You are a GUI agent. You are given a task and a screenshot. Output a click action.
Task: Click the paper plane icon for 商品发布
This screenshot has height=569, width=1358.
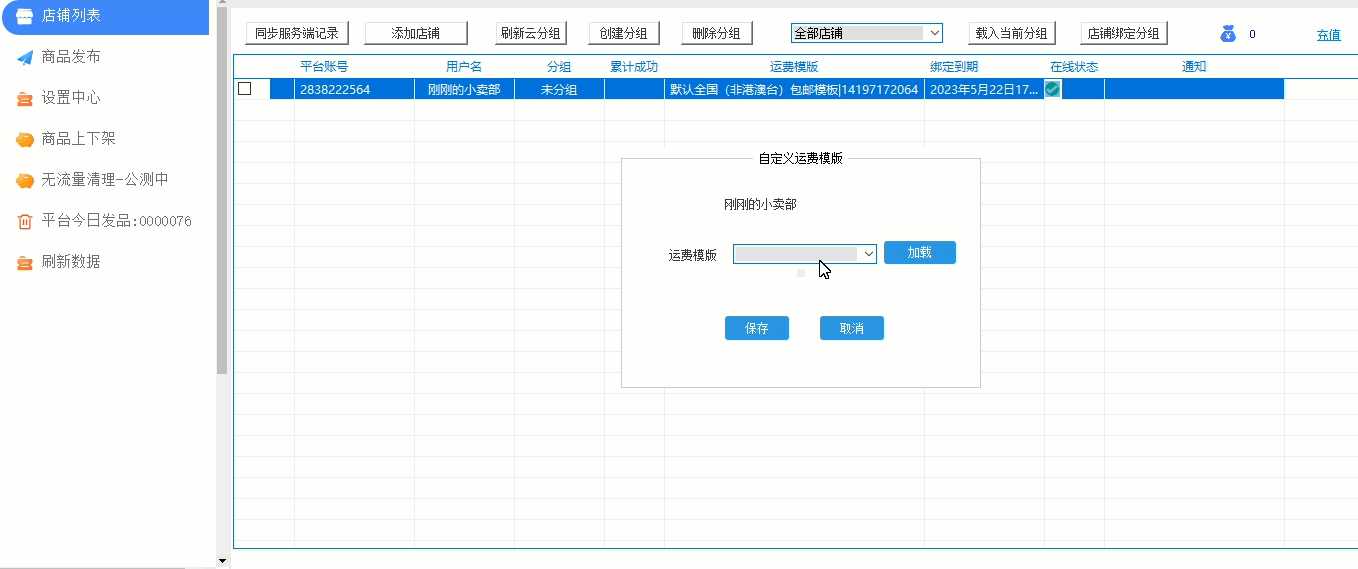click(x=25, y=57)
